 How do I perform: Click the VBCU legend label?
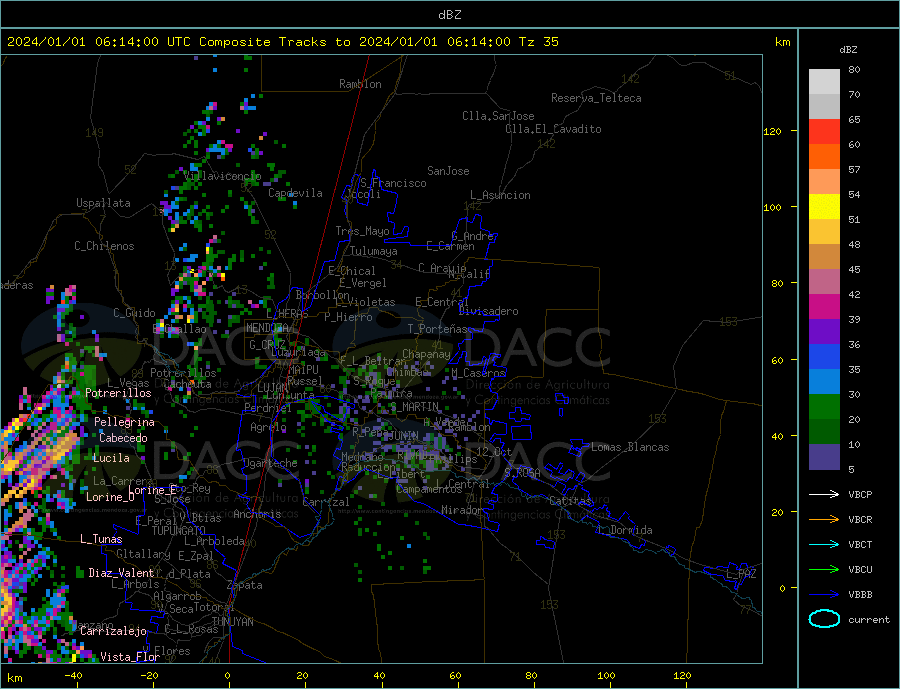click(x=860, y=570)
